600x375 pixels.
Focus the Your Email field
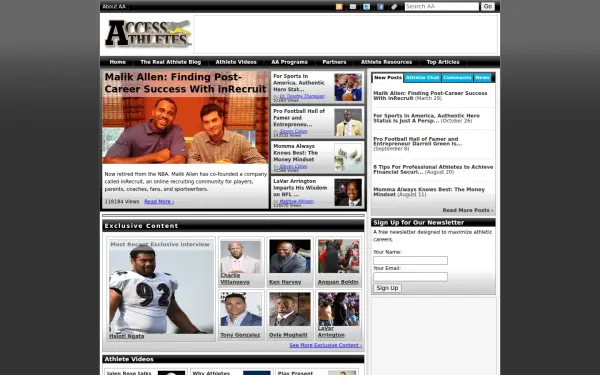[410, 277]
